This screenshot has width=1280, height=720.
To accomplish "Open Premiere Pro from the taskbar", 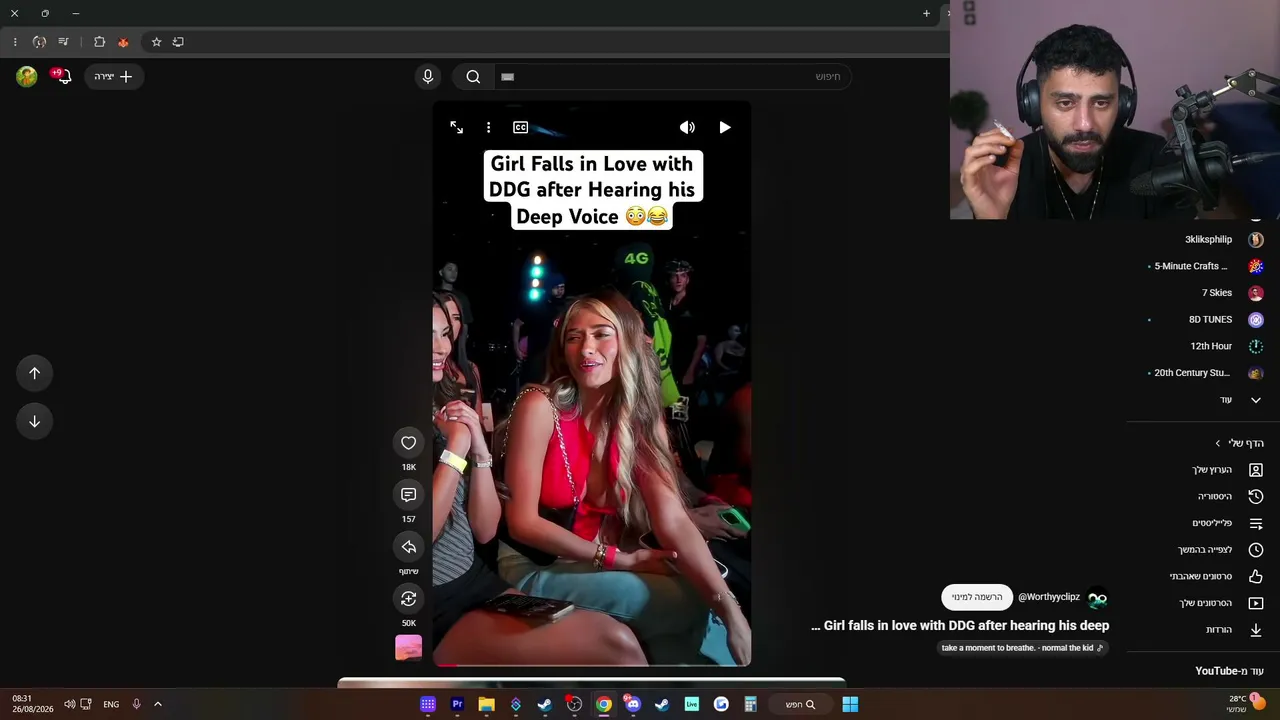I will point(457,704).
